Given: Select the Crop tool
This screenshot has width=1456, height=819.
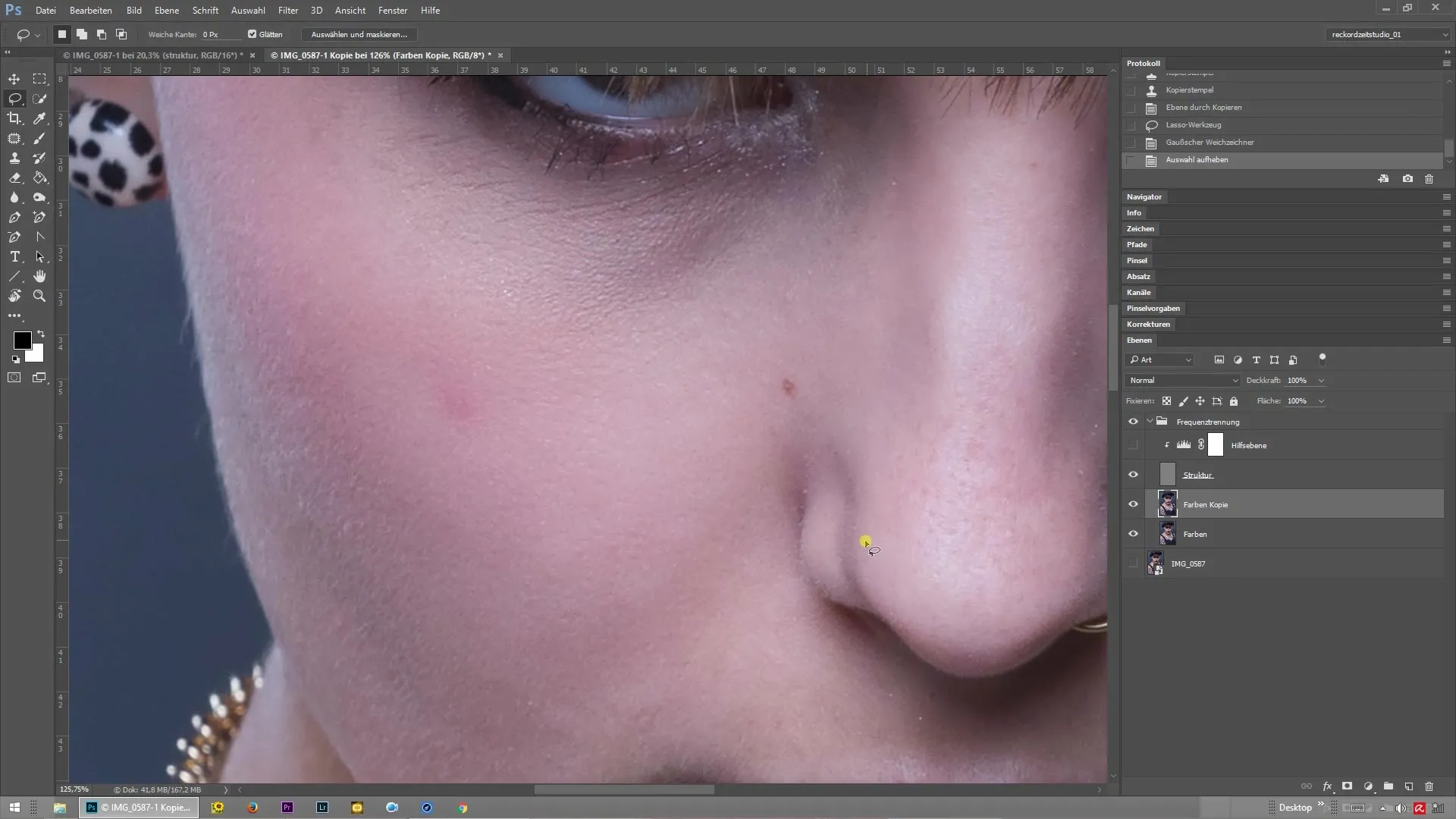Looking at the screenshot, I should (x=14, y=118).
